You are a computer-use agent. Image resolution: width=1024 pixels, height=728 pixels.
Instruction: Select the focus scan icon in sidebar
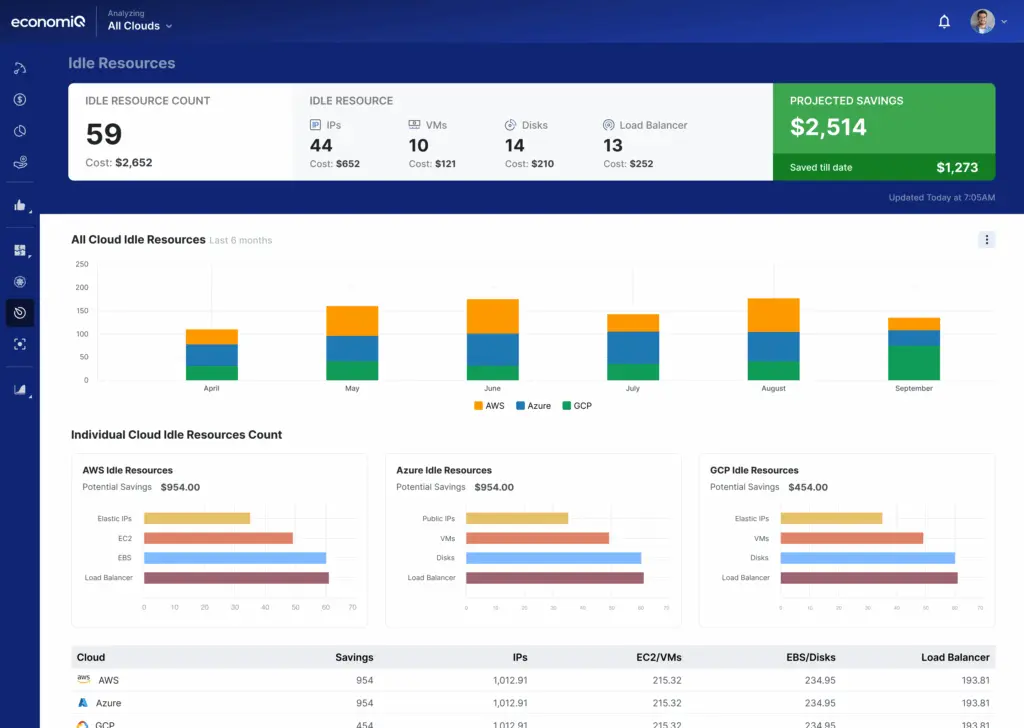(x=21, y=344)
